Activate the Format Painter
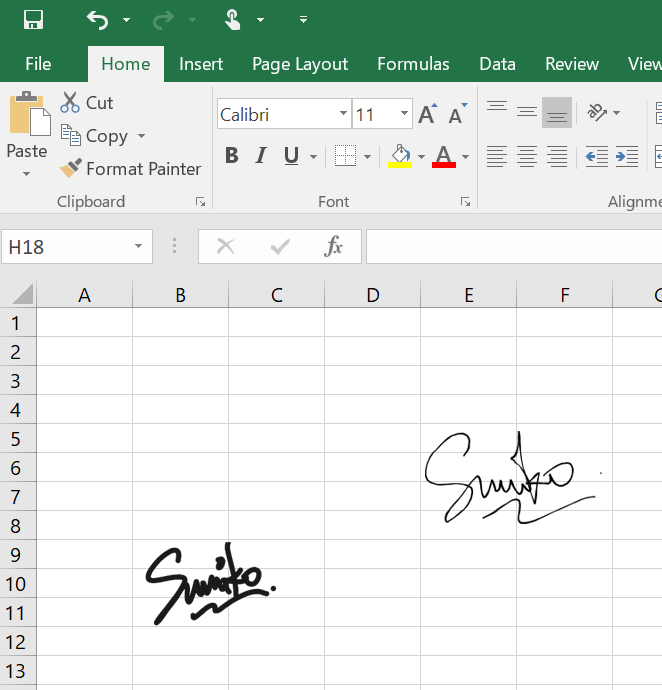 coord(131,169)
